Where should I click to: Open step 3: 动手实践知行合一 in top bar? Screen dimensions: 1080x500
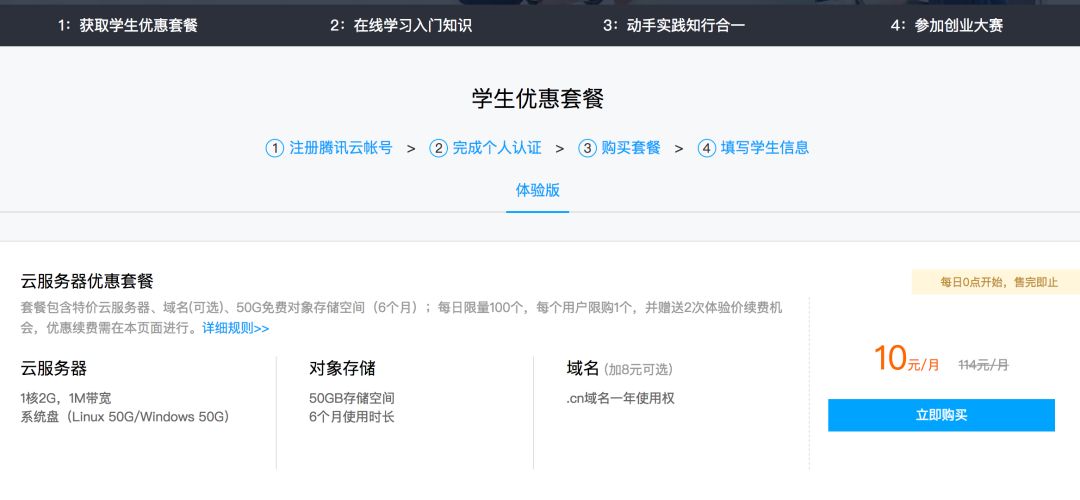click(x=674, y=26)
